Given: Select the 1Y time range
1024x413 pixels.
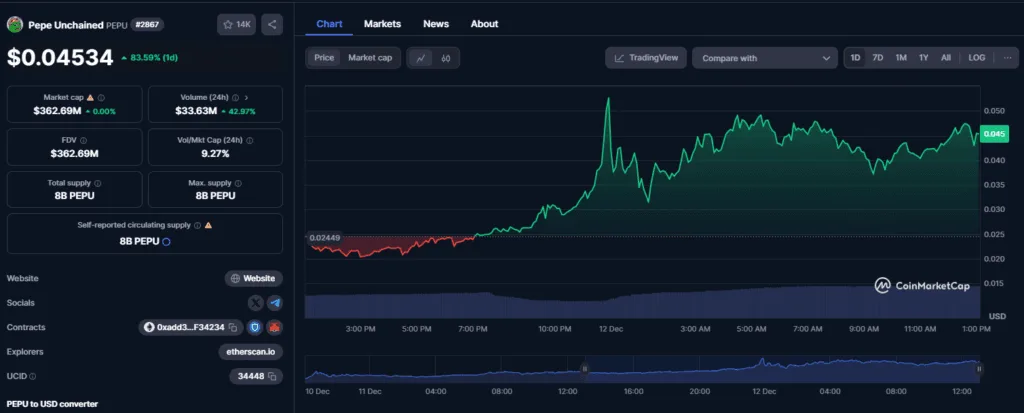Looking at the screenshot, I should tap(923, 58).
